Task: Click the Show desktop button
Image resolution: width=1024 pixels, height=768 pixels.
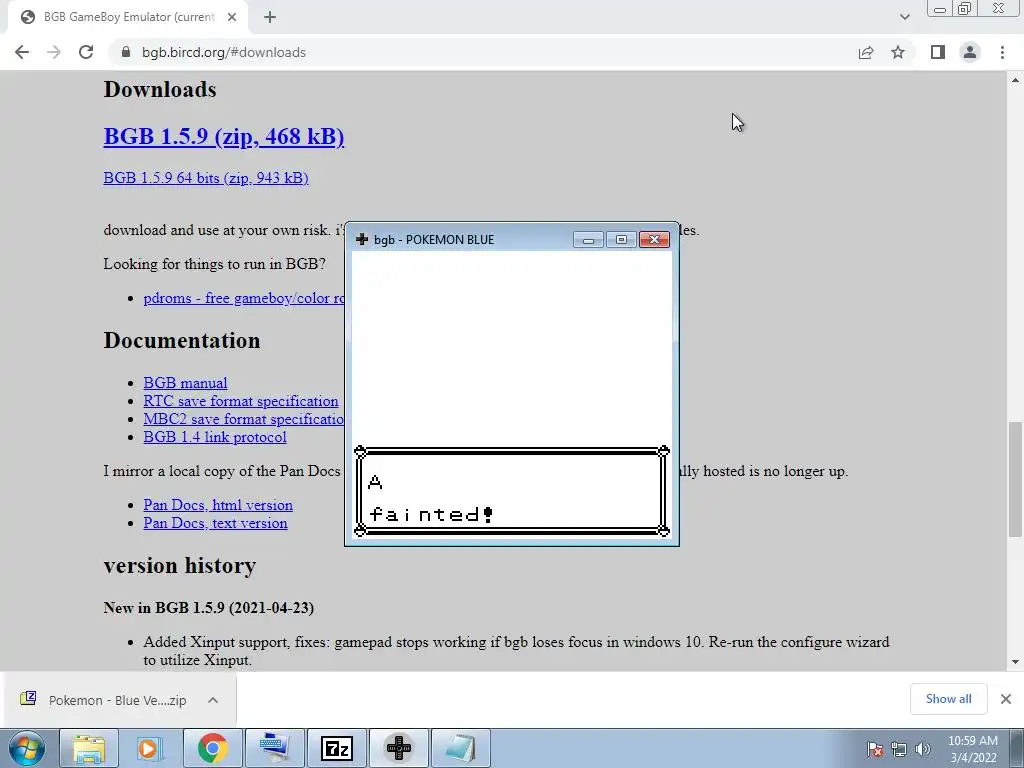Action: [1017, 748]
